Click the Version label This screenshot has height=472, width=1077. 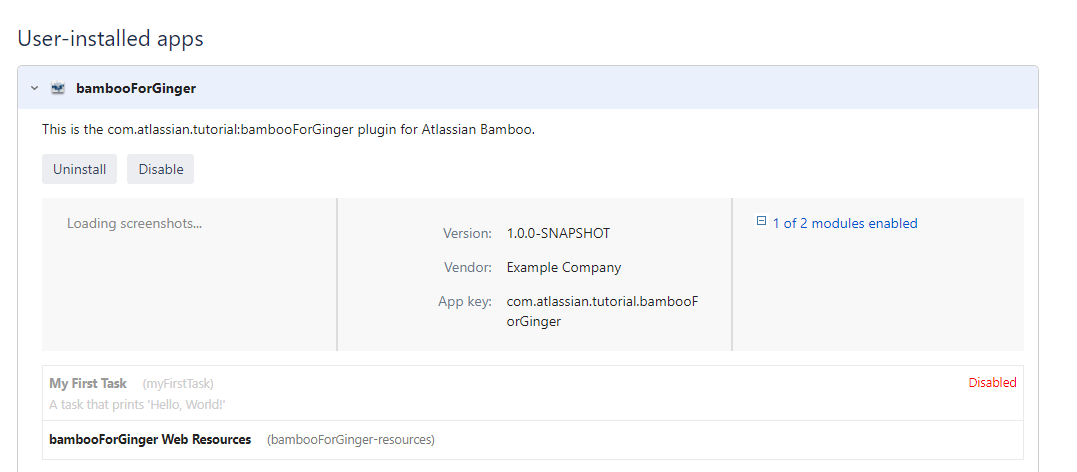pyautogui.click(x=467, y=233)
